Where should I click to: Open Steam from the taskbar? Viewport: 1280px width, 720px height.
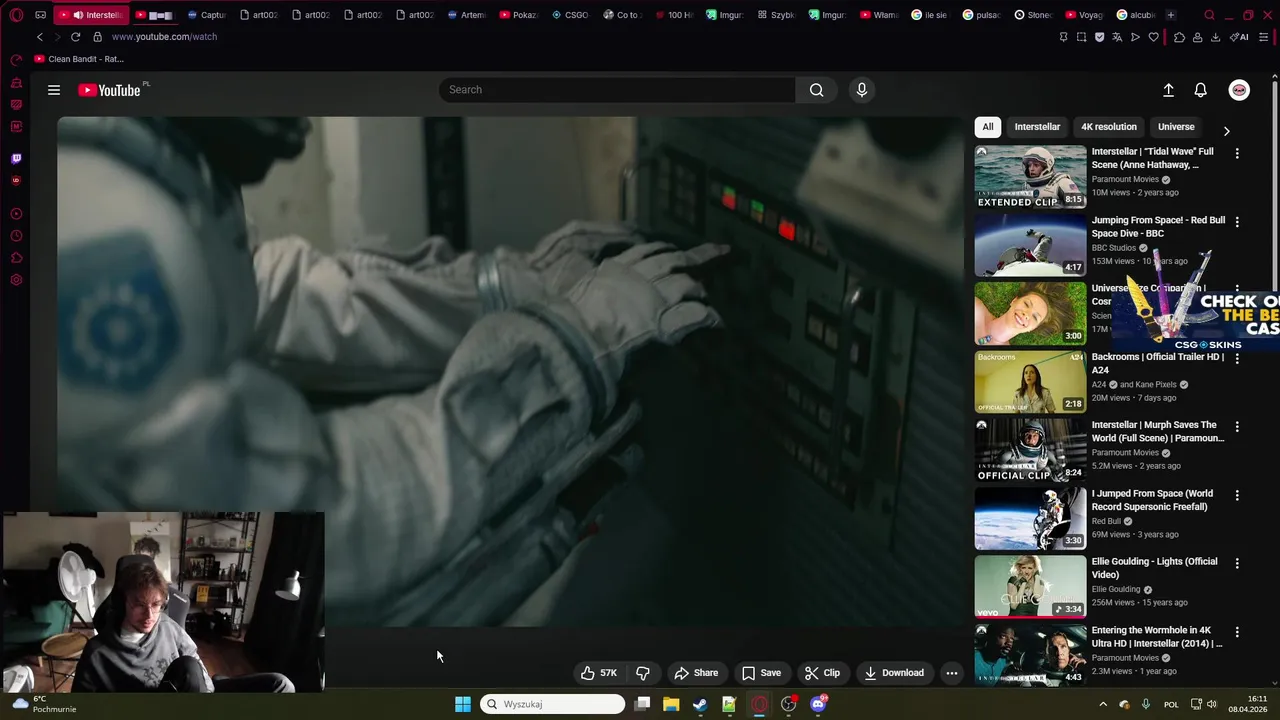pos(700,704)
